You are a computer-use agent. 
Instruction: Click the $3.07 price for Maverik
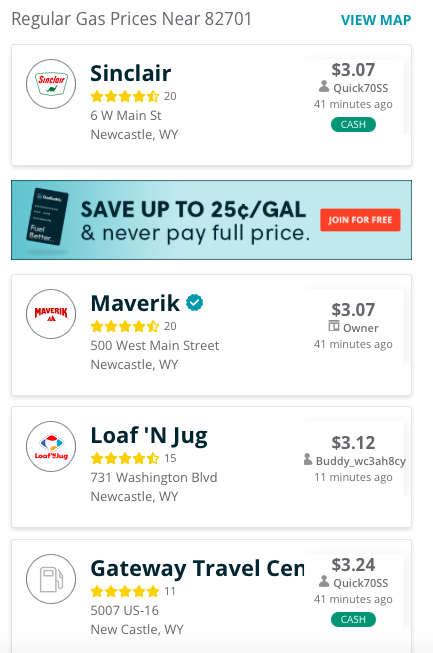click(x=353, y=310)
